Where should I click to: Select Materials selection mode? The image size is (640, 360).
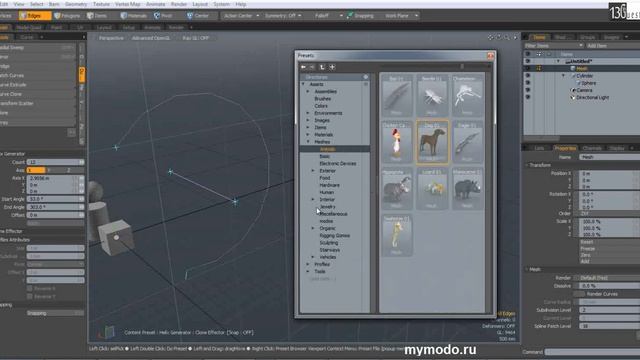134,16
